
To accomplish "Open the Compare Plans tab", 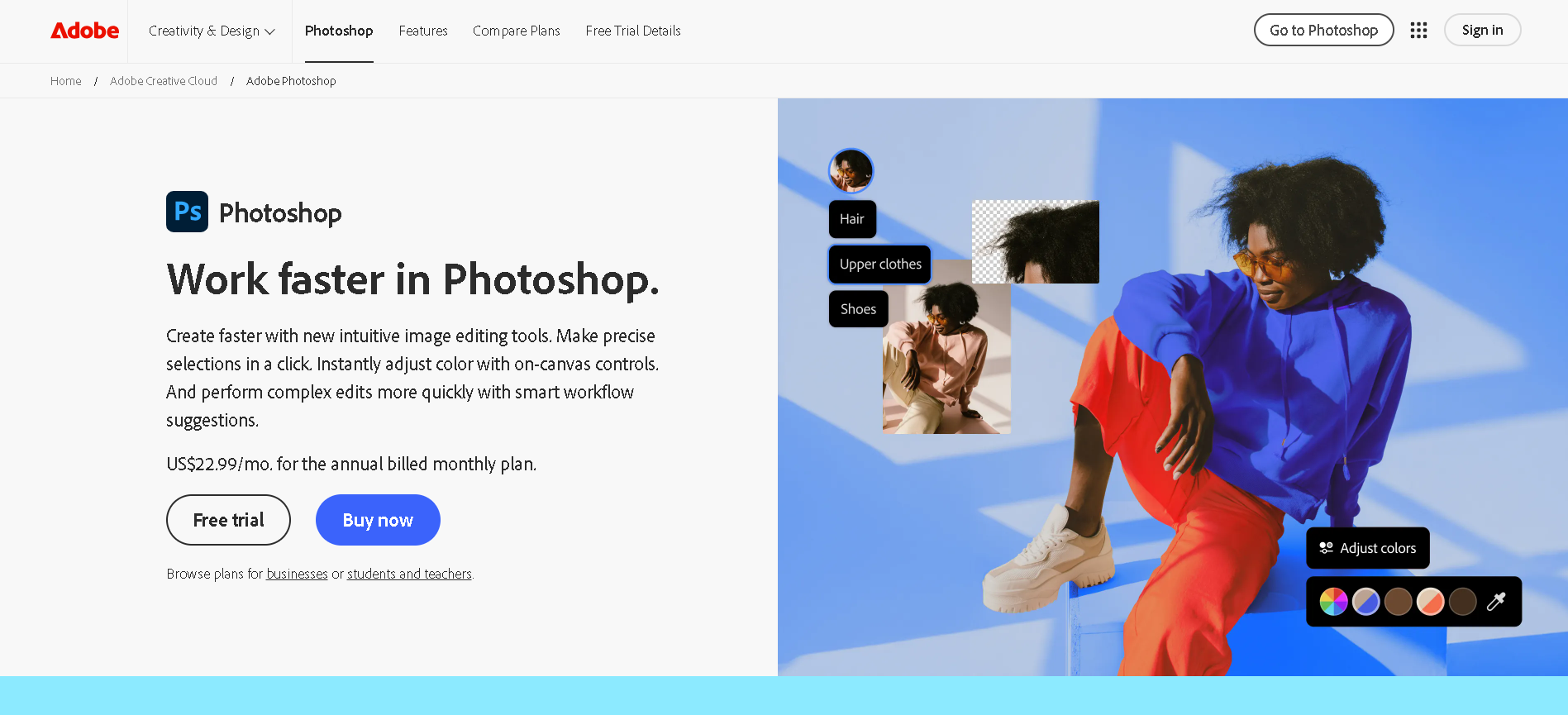I will click(x=517, y=31).
